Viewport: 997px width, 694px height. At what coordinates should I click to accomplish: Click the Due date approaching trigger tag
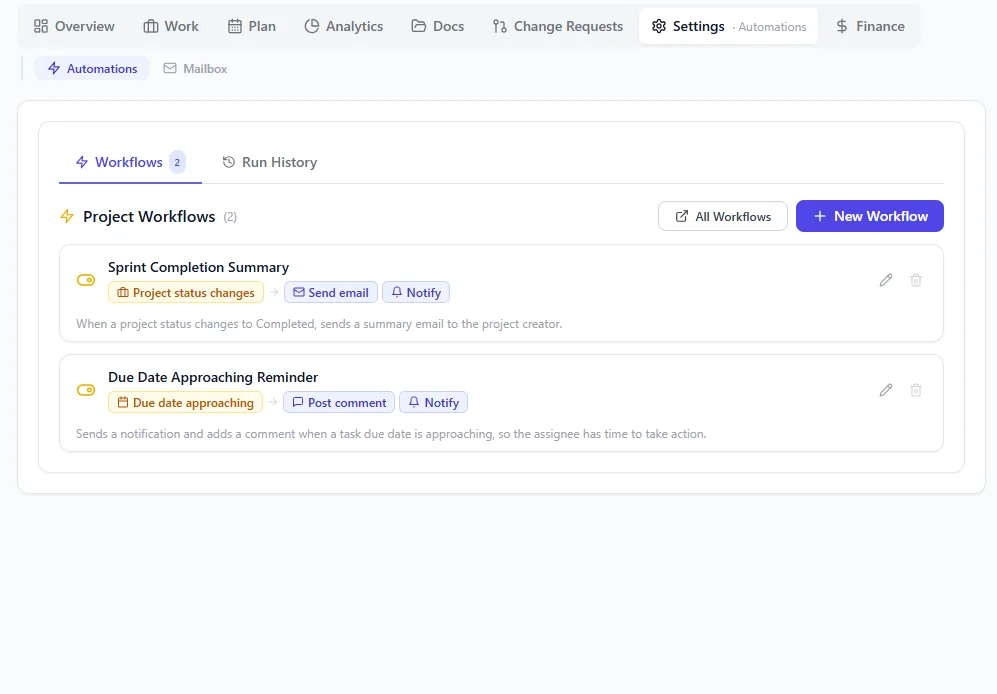coord(185,403)
